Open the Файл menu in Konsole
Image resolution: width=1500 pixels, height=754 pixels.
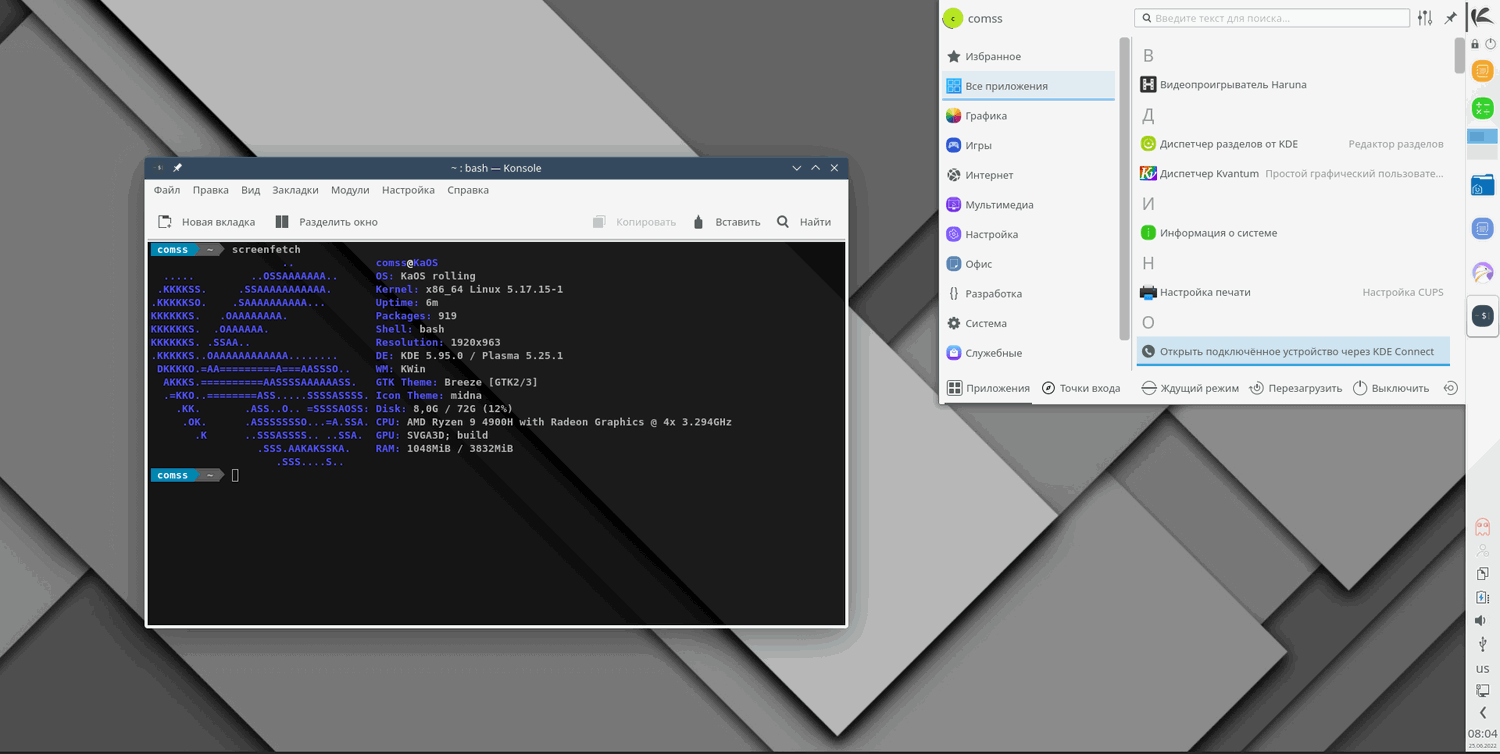pos(167,190)
